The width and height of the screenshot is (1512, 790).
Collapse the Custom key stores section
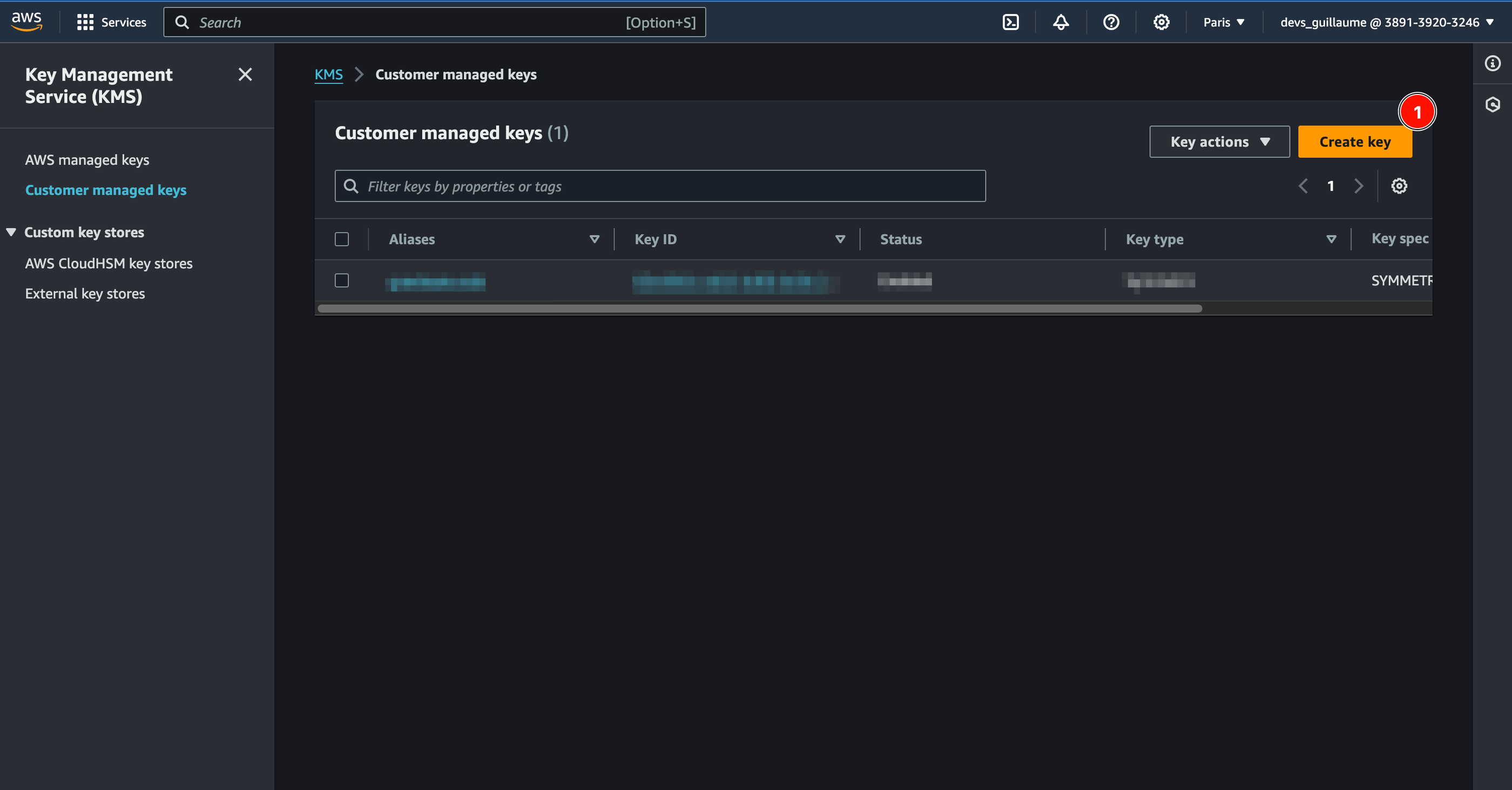[x=11, y=232]
